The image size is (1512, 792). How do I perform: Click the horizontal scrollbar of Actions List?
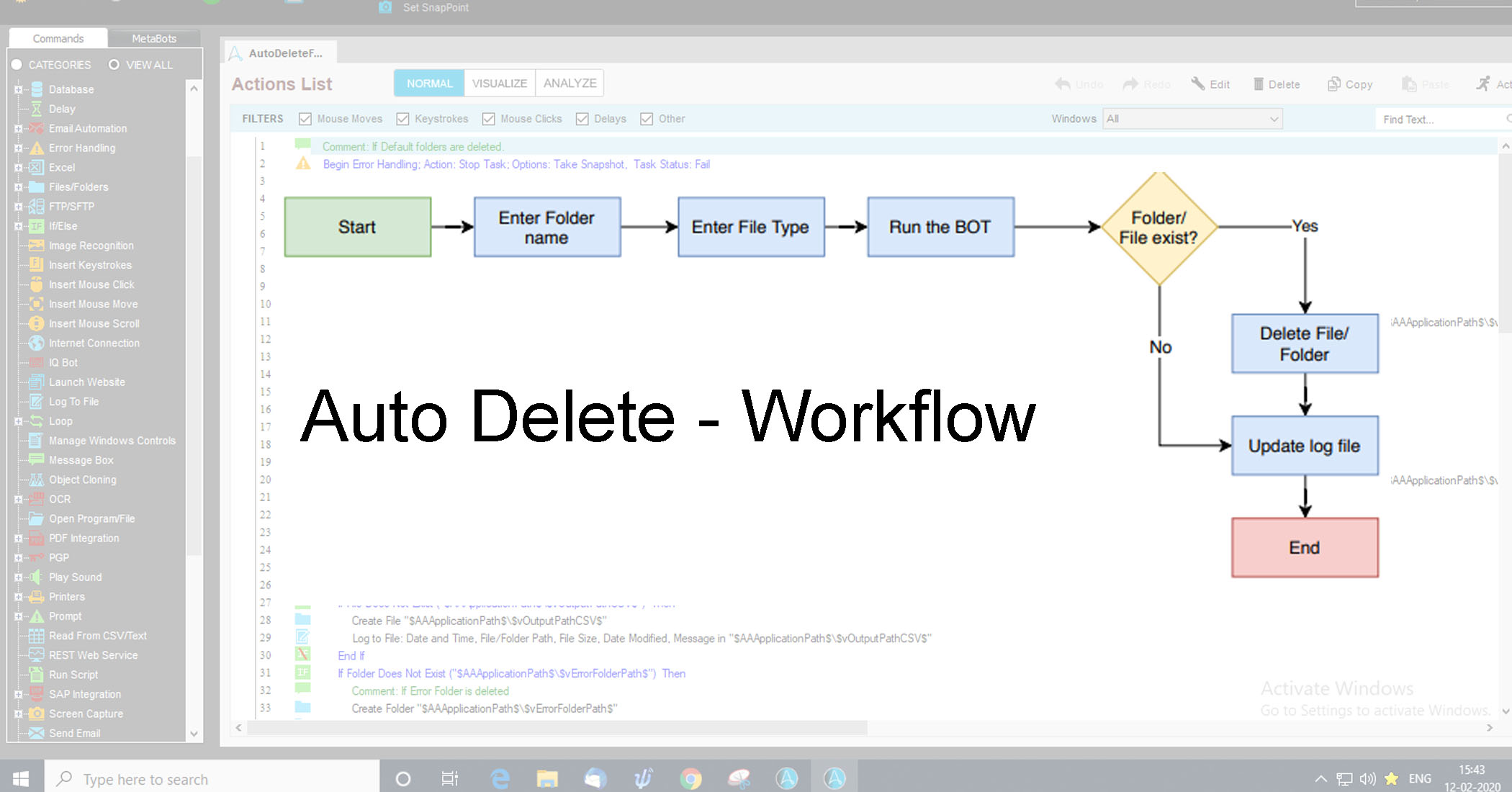click(x=557, y=728)
